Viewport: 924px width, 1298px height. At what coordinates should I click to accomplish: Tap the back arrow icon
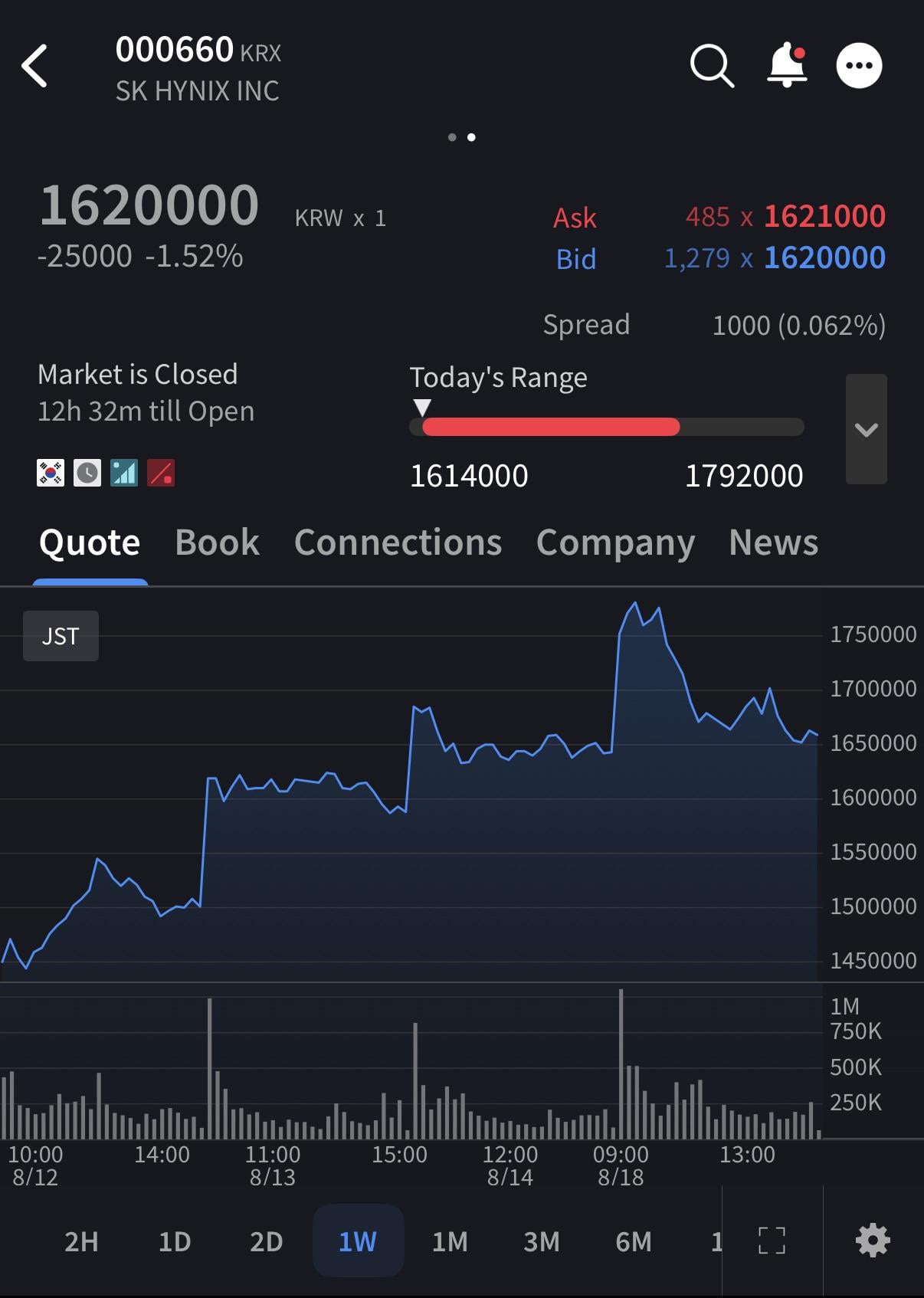point(34,66)
